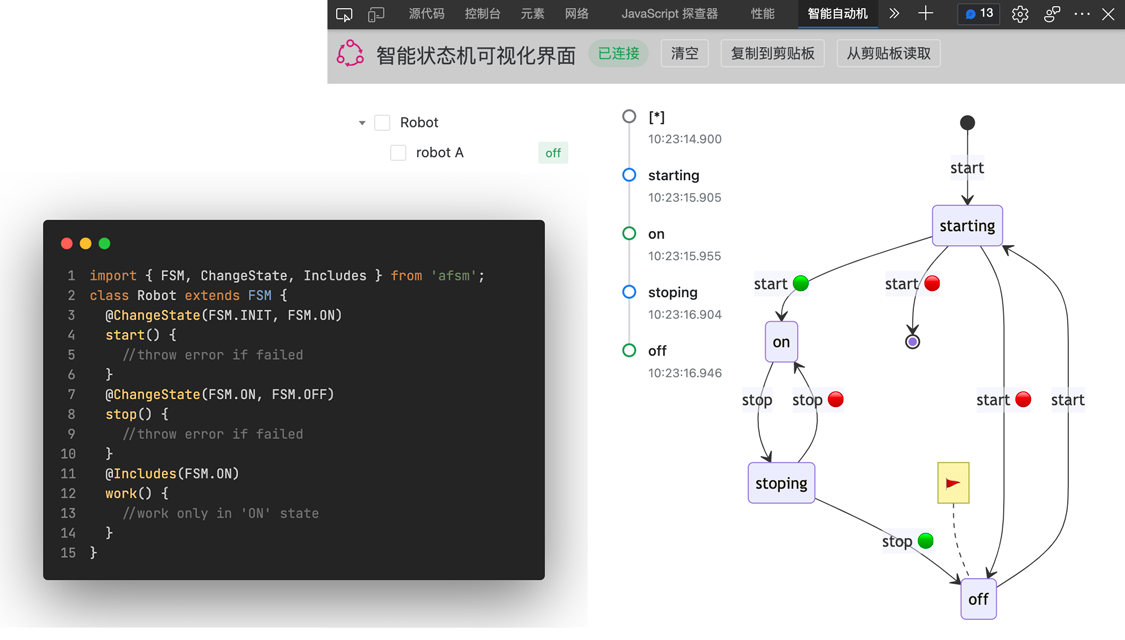This screenshot has height=640, width=1125.
Task: Click the red dot on the failed start transition
Action: (932, 283)
